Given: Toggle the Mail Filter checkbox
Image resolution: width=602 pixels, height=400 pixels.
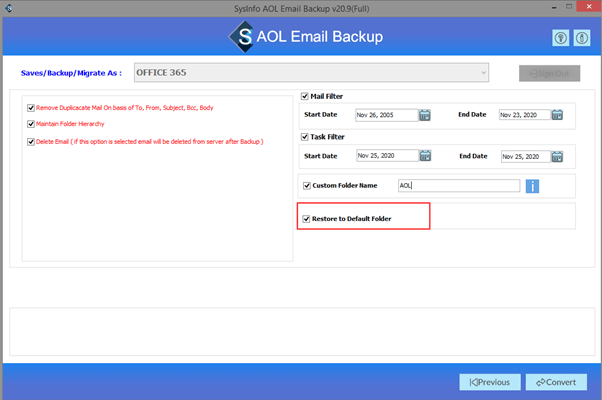Looking at the screenshot, I should (305, 96).
